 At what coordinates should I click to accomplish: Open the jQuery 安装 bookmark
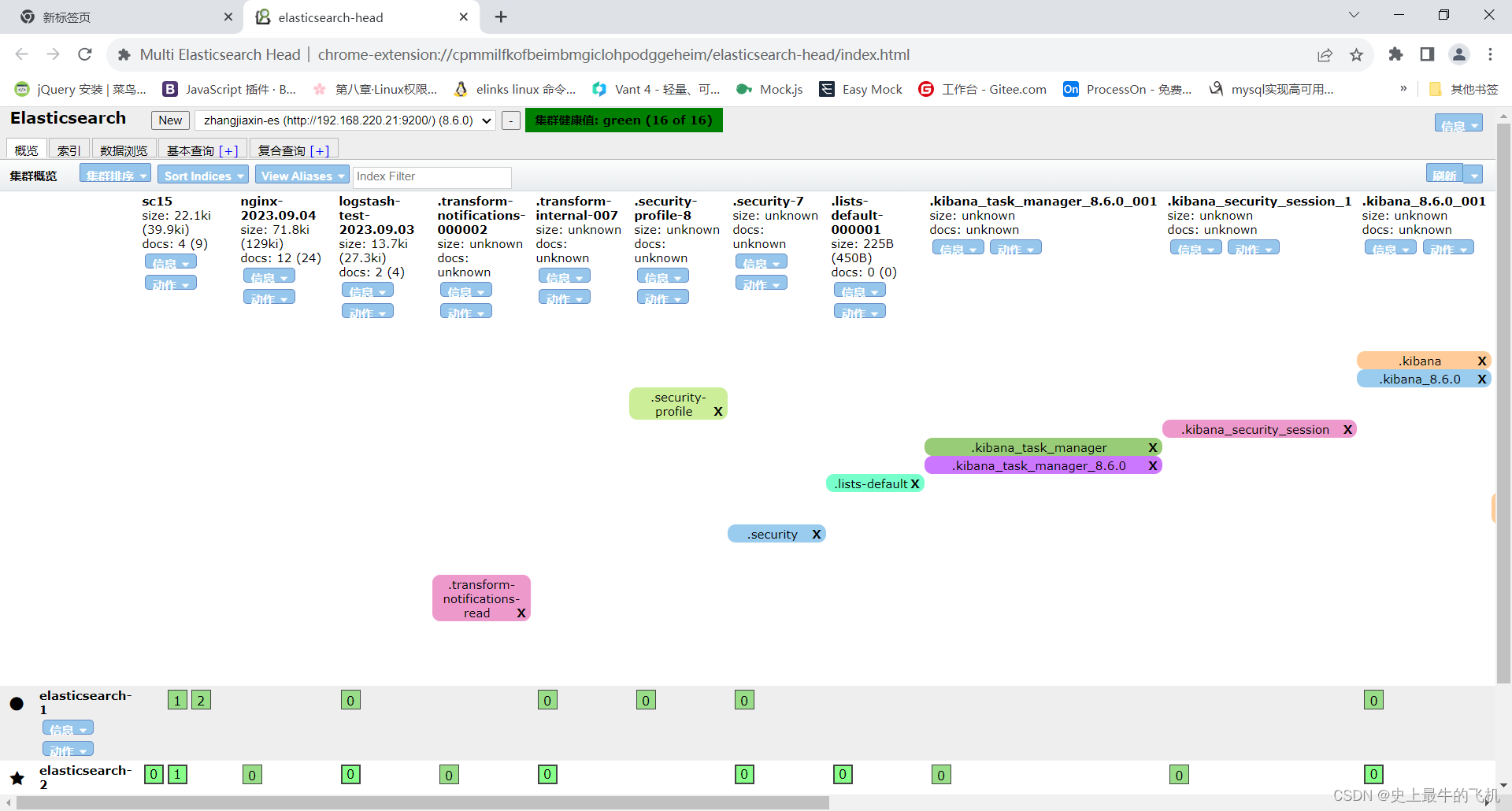point(81,89)
